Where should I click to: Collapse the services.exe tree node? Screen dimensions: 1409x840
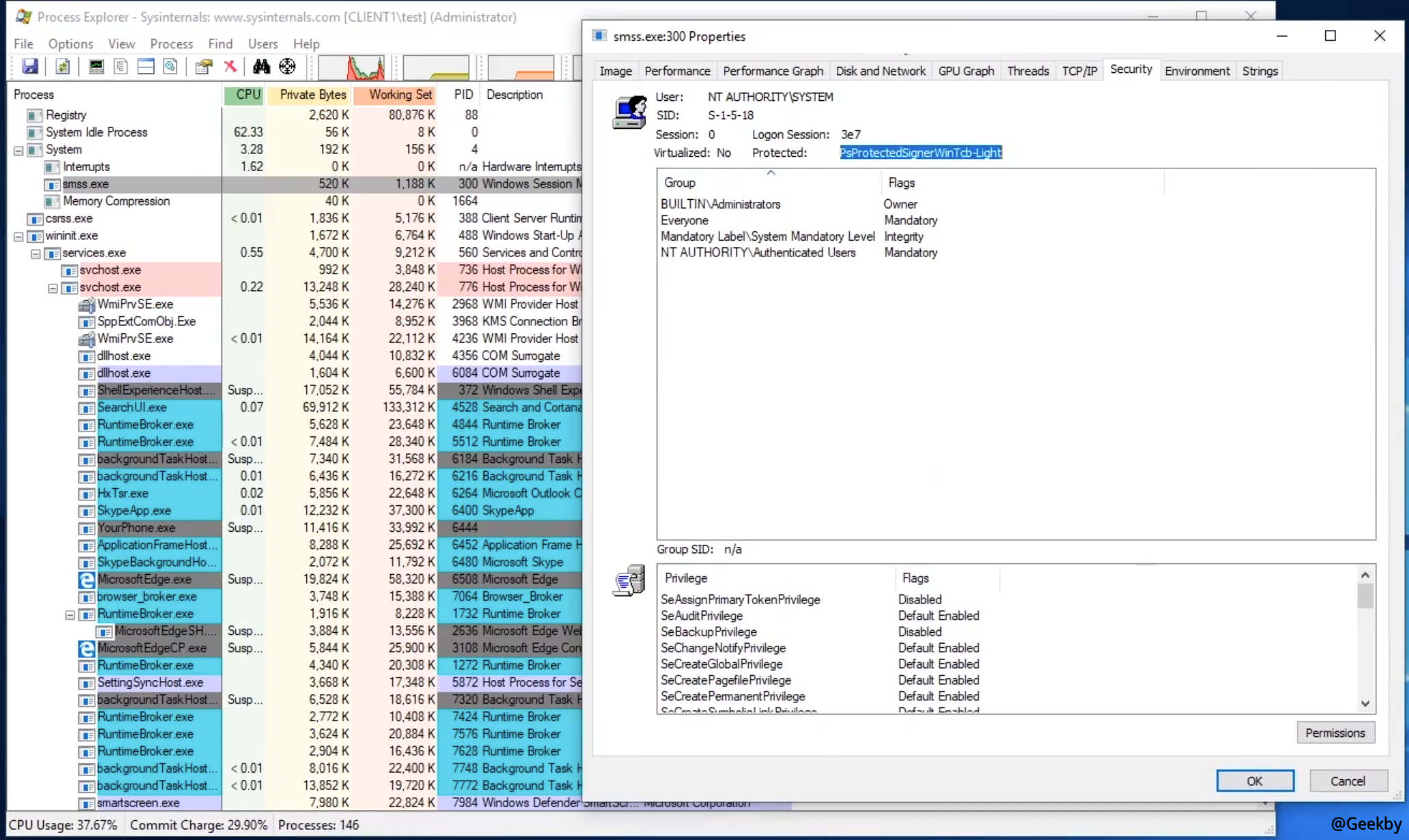point(35,254)
